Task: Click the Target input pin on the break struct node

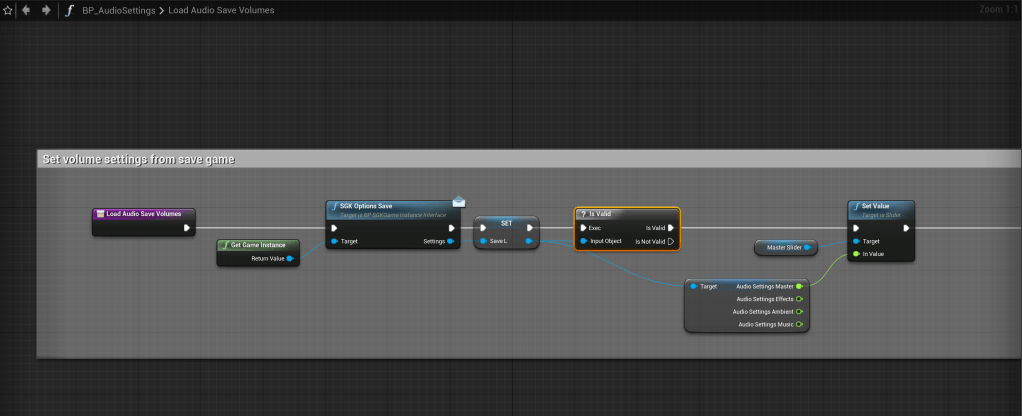Action: click(694, 286)
